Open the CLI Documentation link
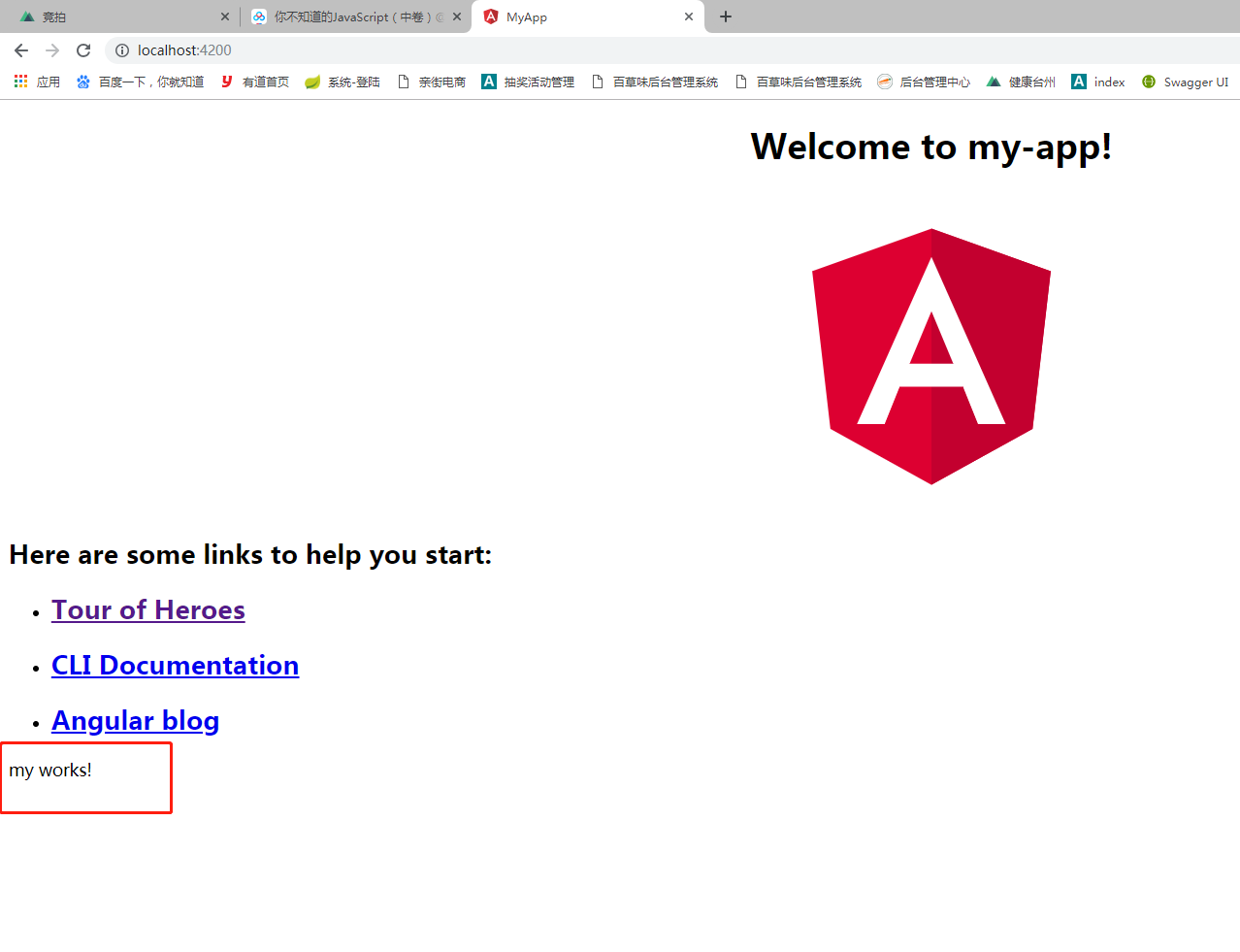The height and width of the screenshot is (952, 1240). point(175,665)
